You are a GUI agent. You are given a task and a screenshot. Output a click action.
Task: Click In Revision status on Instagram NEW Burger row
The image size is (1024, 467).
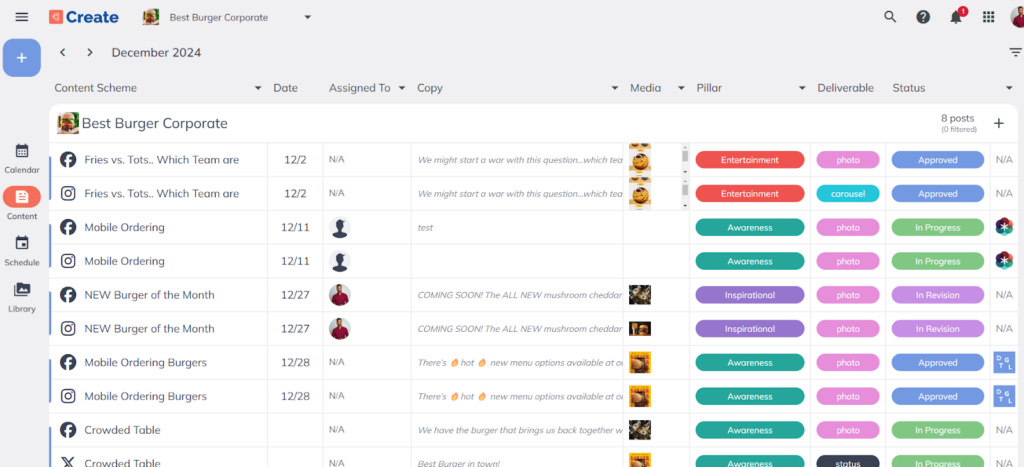click(938, 329)
